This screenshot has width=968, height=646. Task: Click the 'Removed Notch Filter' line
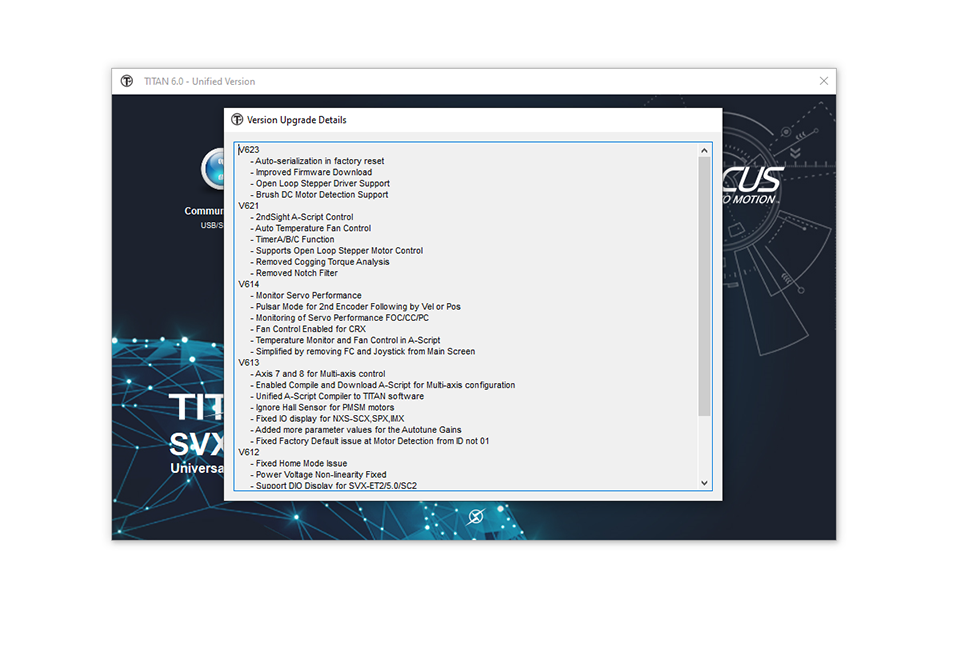click(x=296, y=273)
